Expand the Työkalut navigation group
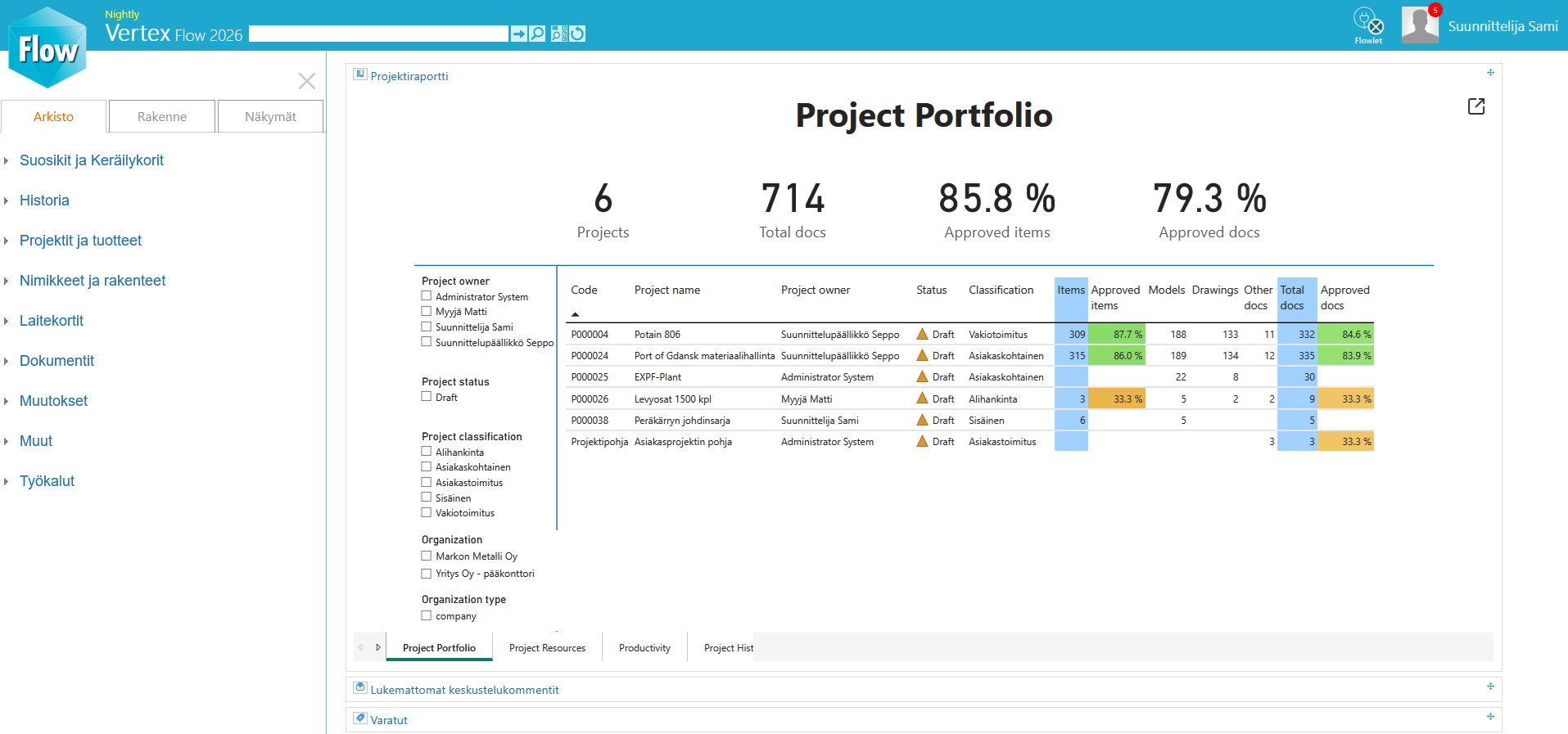 [47, 481]
